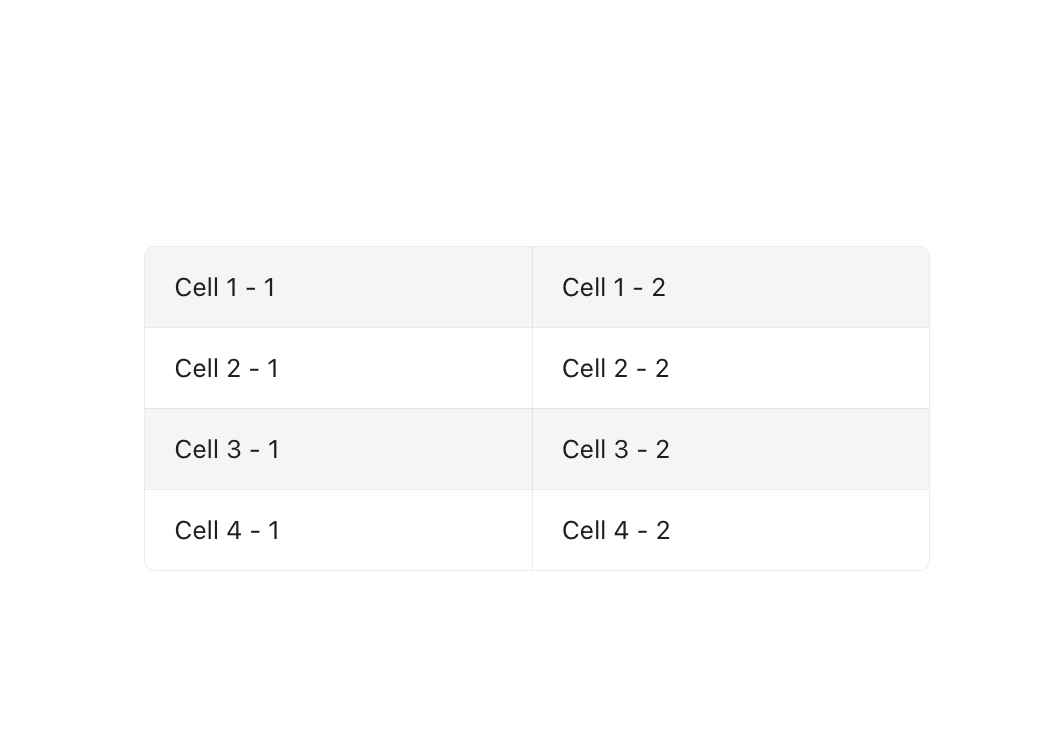Click empty space right of "Cell 2 - 1" text
This screenshot has width=1064, height=748.
[405, 369]
